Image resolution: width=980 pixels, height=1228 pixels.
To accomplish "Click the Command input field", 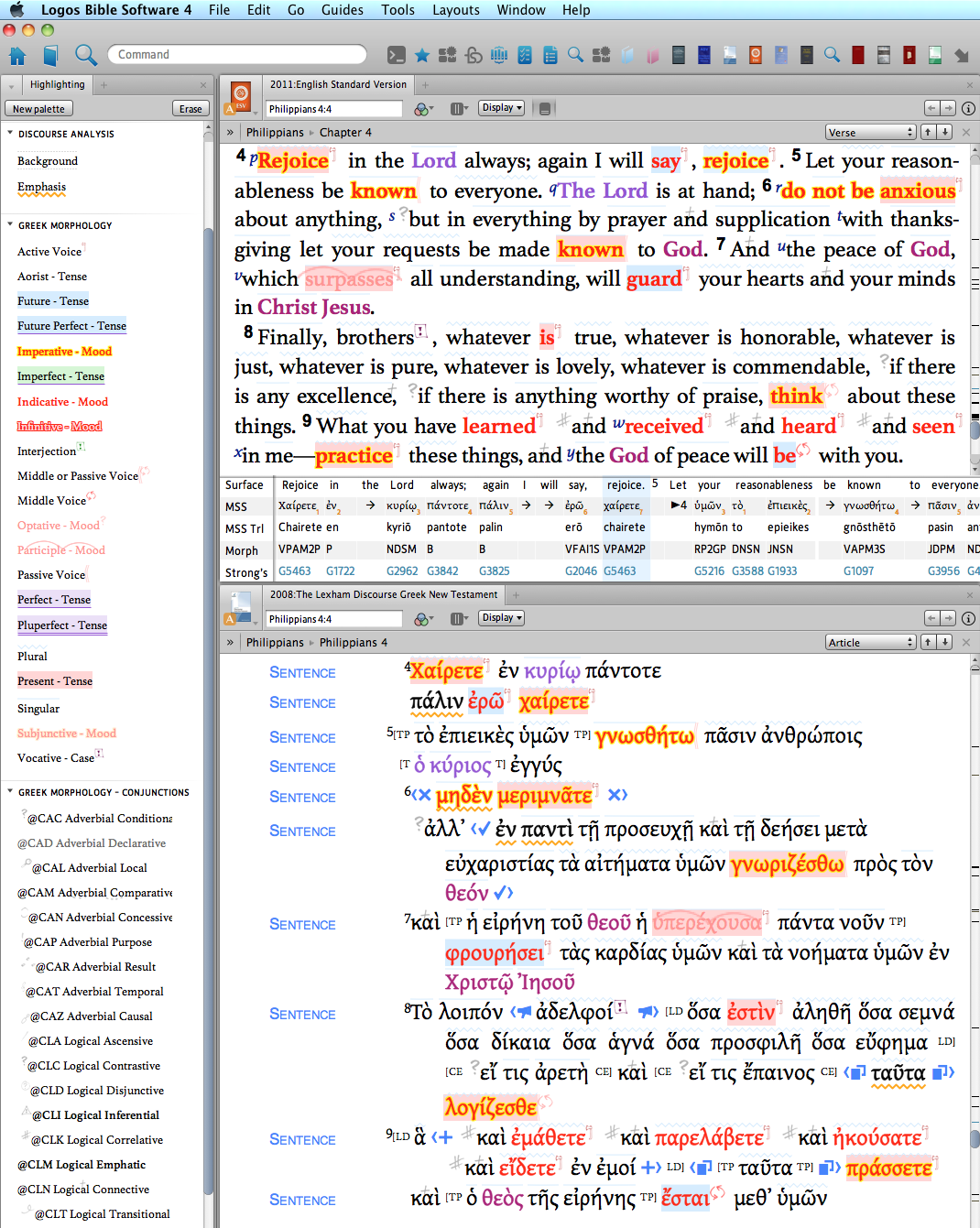I will coord(236,55).
